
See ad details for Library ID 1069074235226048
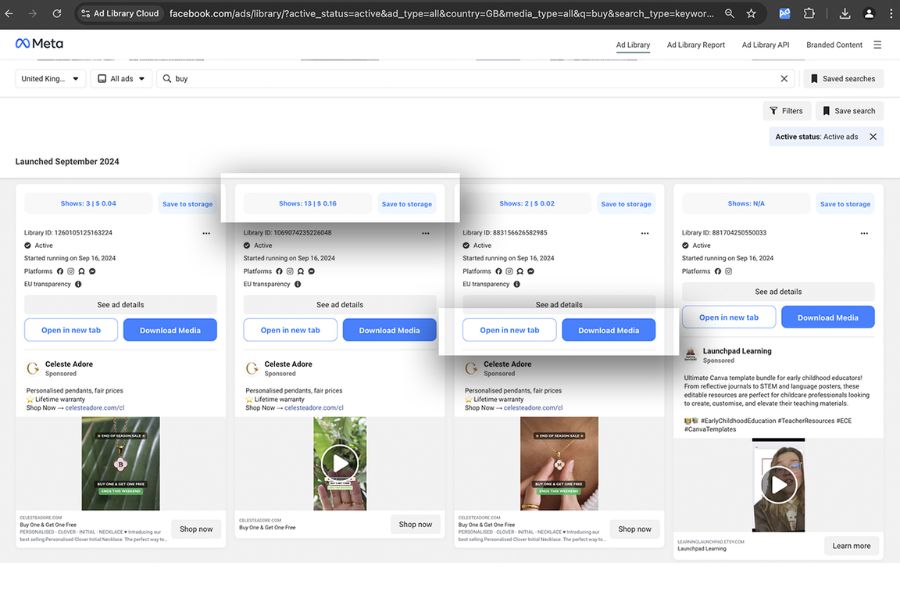340,304
